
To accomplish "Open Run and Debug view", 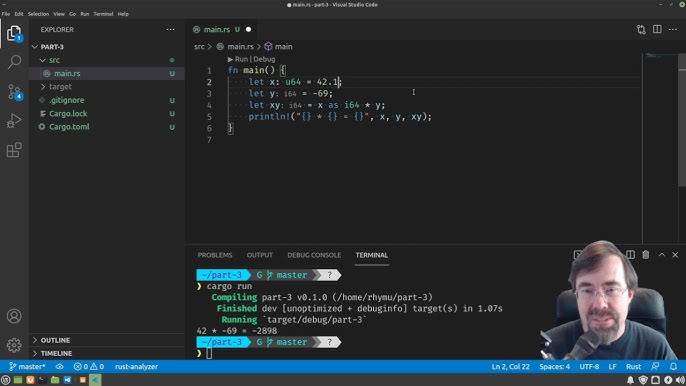I will click(x=14, y=121).
